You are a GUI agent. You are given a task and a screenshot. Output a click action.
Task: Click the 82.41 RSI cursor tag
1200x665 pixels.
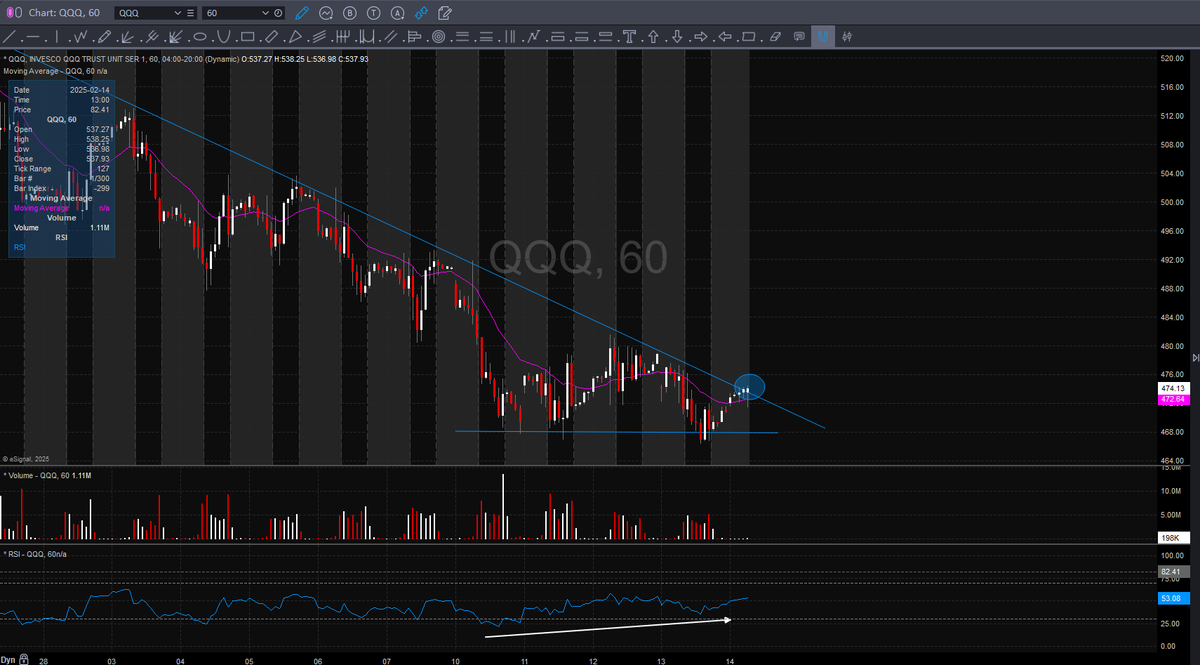[x=1172, y=572]
